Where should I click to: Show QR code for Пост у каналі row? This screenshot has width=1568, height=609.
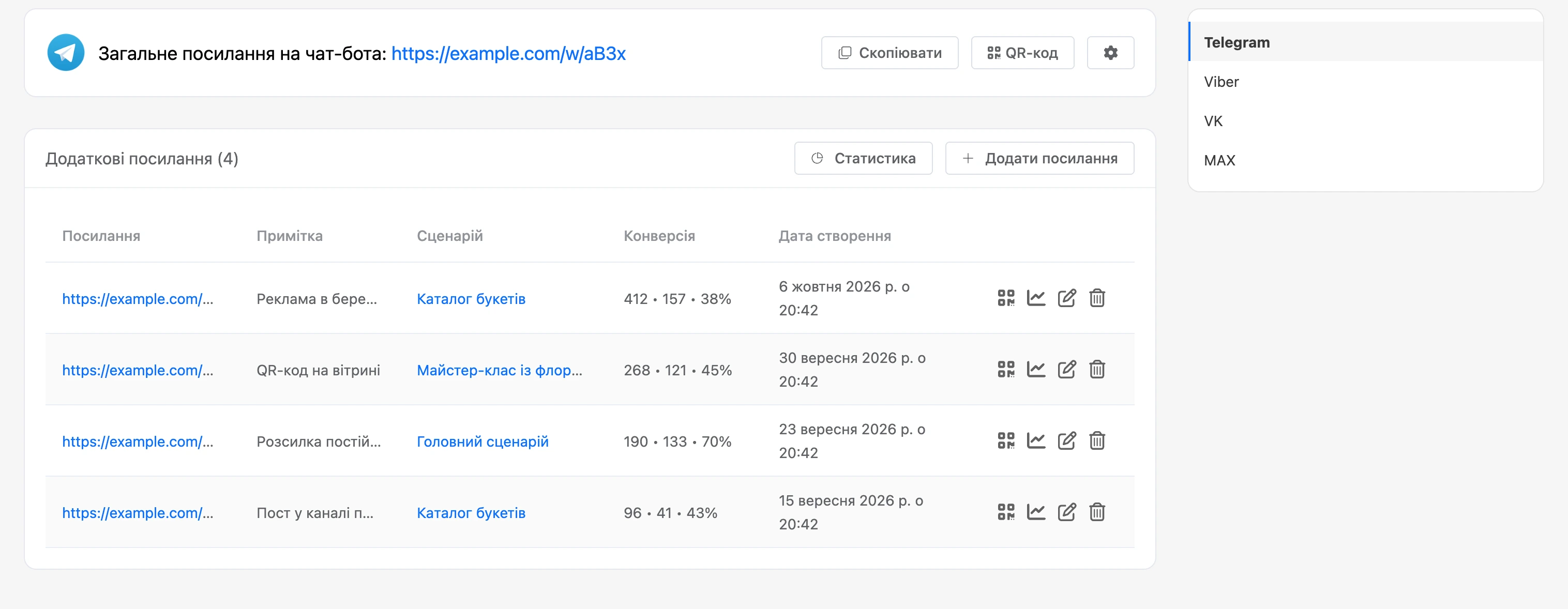tap(1005, 512)
